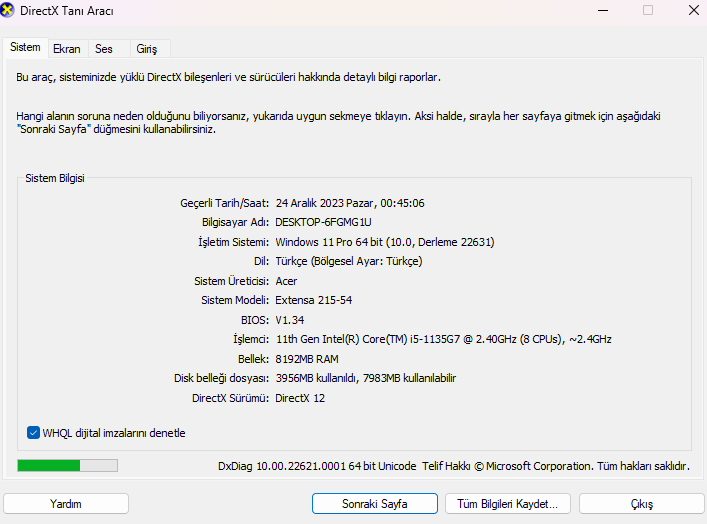707x524 pixels.
Task: Click the i5-1135G7 processor value
Action: (x=443, y=339)
